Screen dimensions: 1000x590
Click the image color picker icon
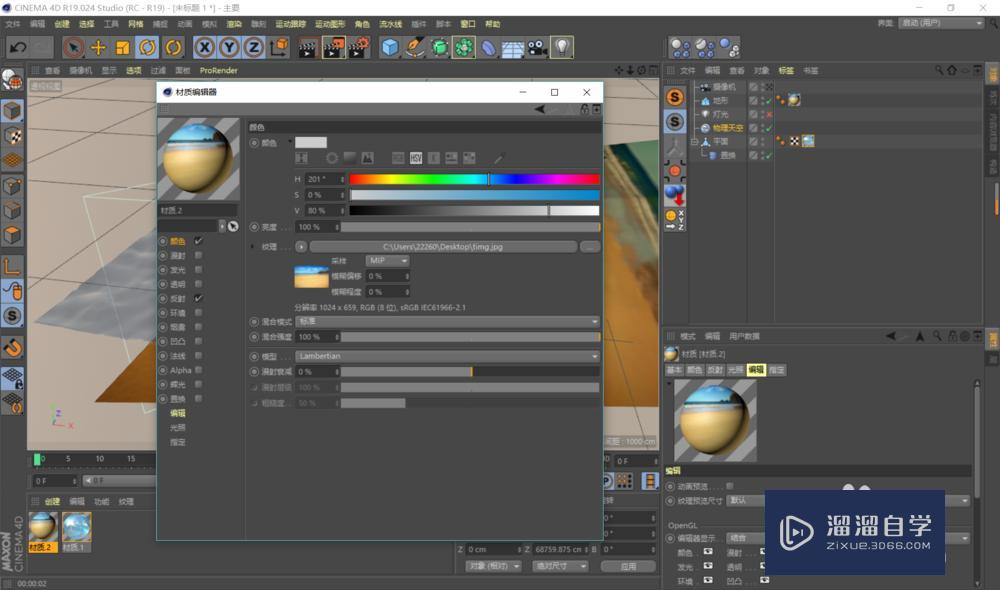(x=367, y=158)
